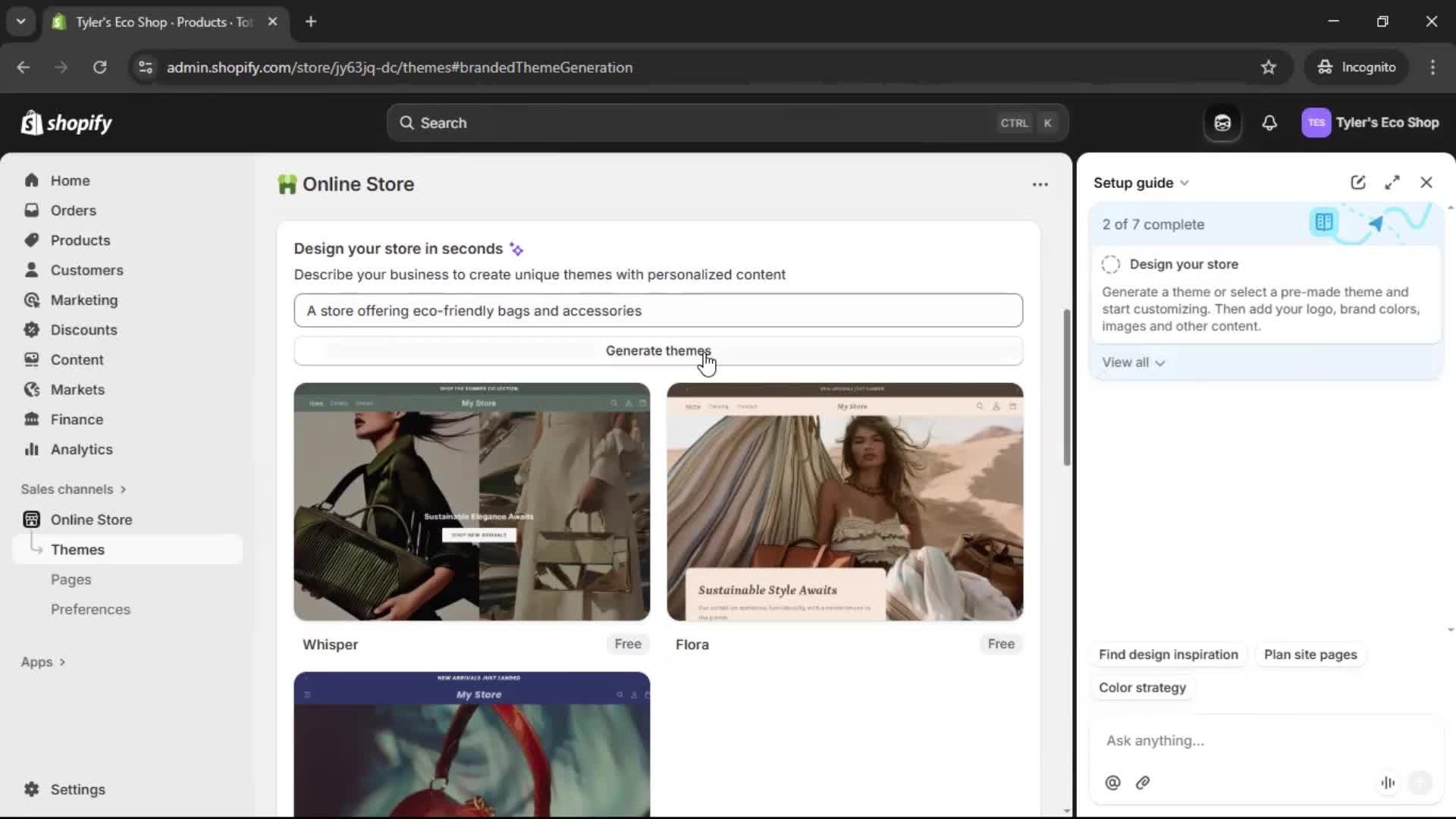
Task: Expand the View all dropdown
Action: (1134, 362)
